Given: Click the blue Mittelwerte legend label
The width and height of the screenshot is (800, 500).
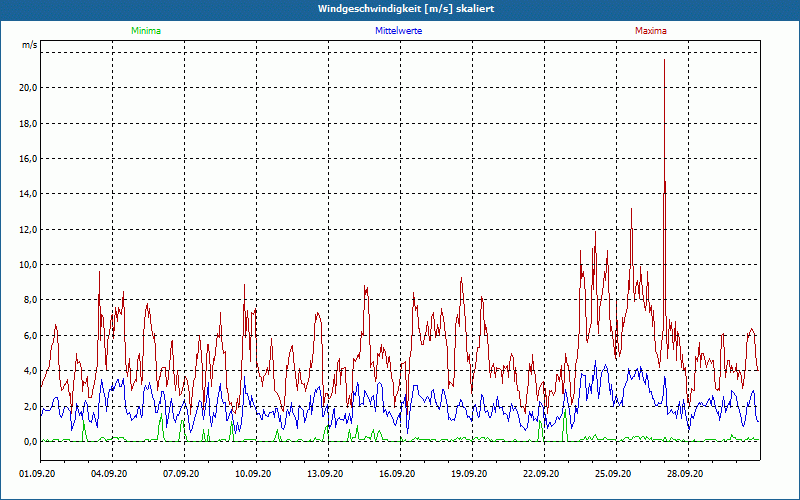Looking at the screenshot, I should [398, 31].
